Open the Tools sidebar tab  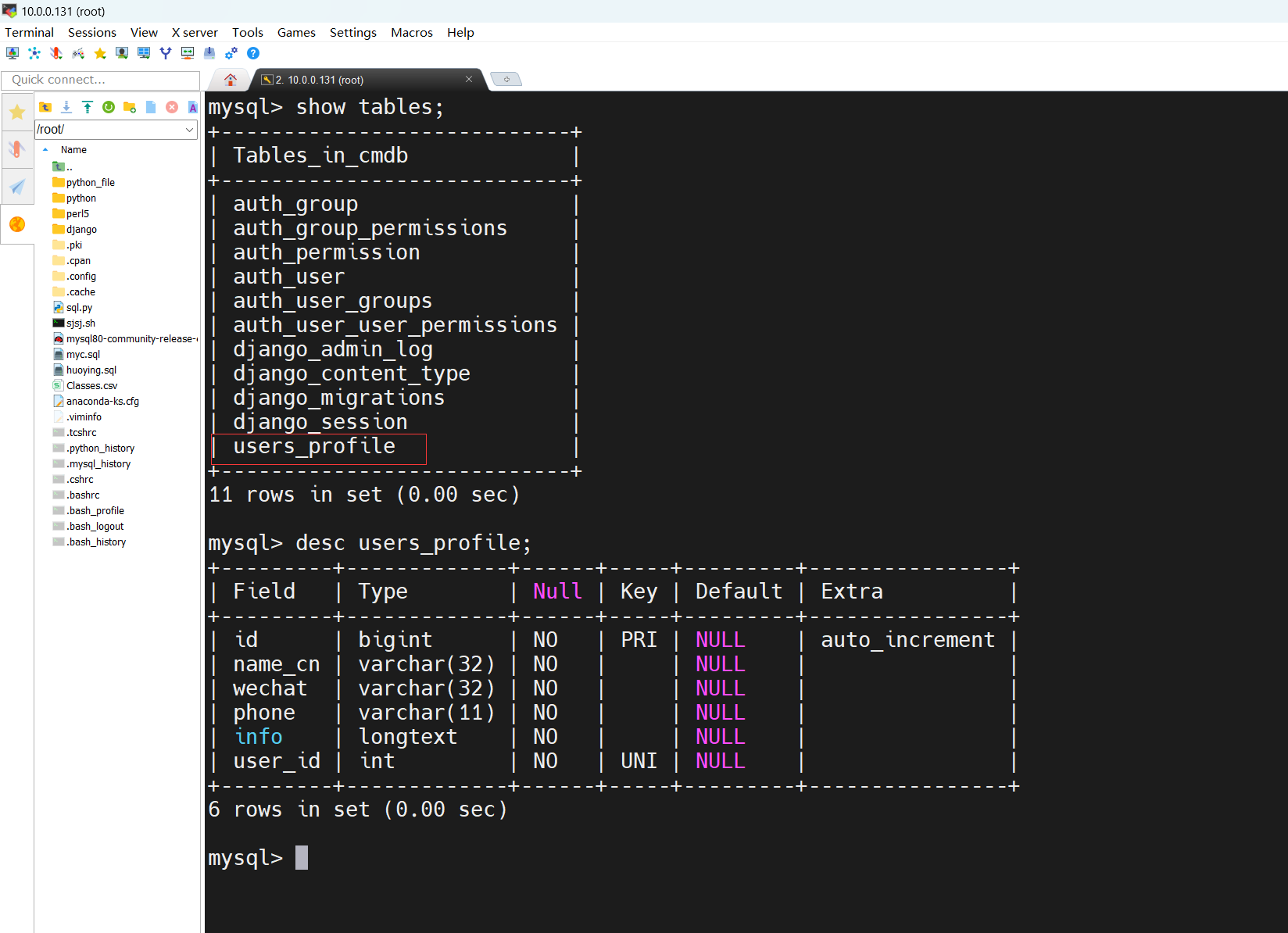[16, 148]
